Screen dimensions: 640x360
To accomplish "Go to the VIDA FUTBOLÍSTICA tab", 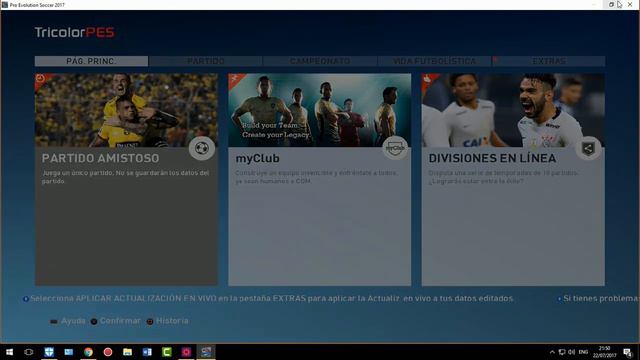I will (434, 61).
